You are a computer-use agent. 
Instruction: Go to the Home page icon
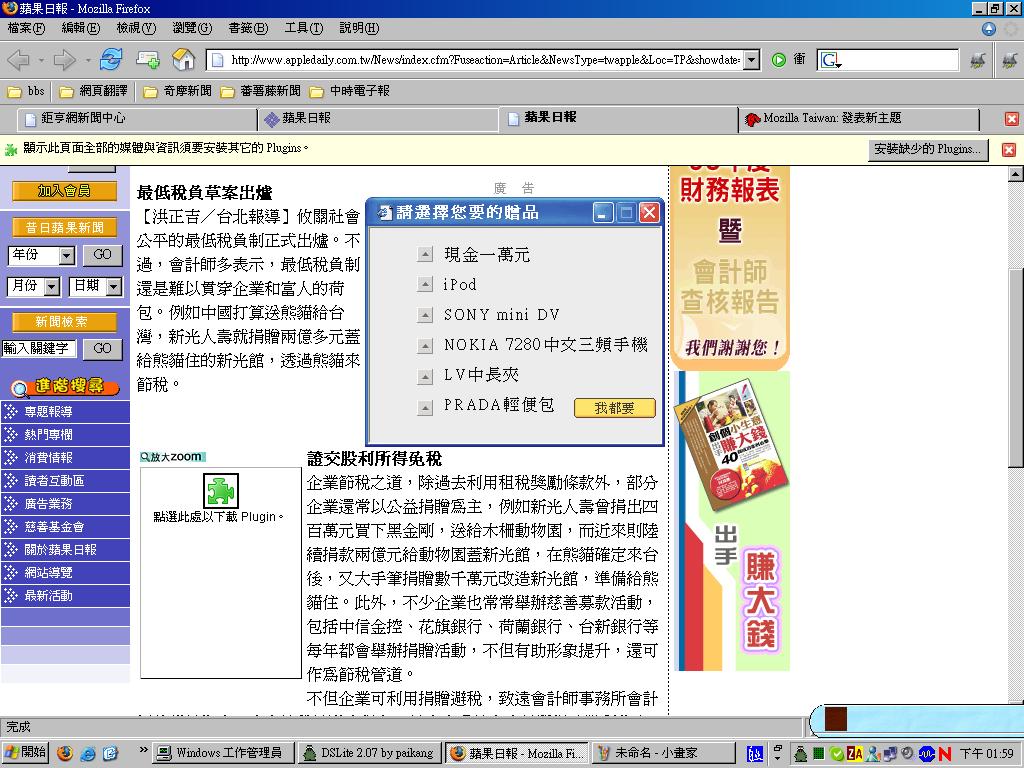(x=184, y=59)
